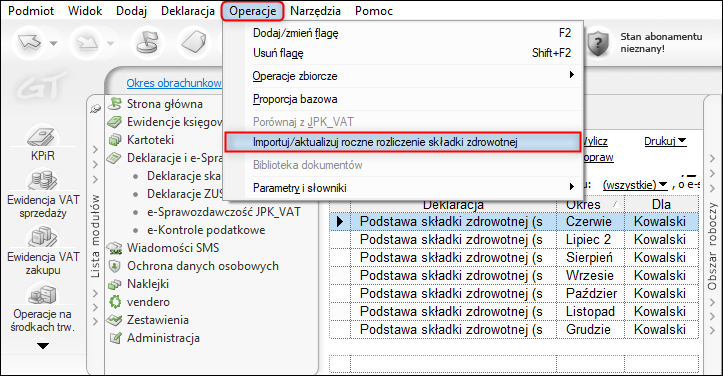Click the subscription status shield icon
The width and height of the screenshot is (723, 376).
point(598,43)
